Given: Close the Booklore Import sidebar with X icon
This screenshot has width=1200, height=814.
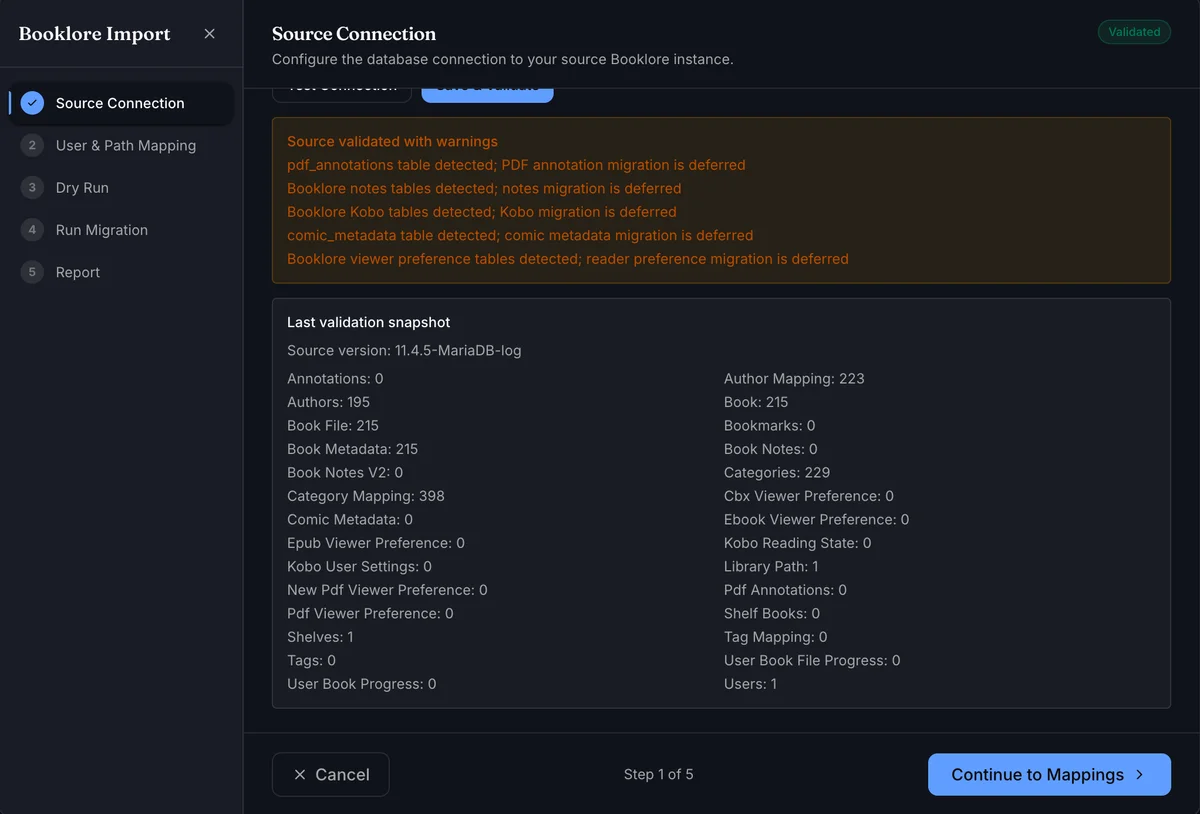Looking at the screenshot, I should pyautogui.click(x=209, y=33).
